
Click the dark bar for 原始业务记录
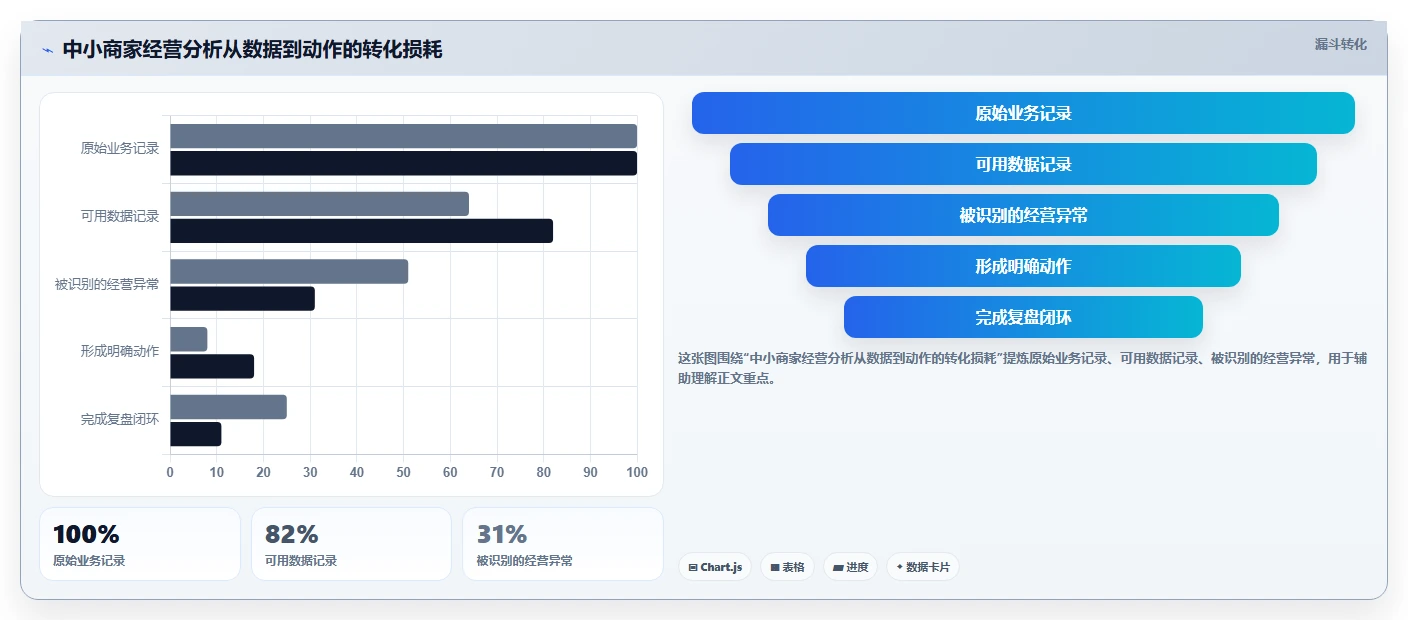coord(403,163)
